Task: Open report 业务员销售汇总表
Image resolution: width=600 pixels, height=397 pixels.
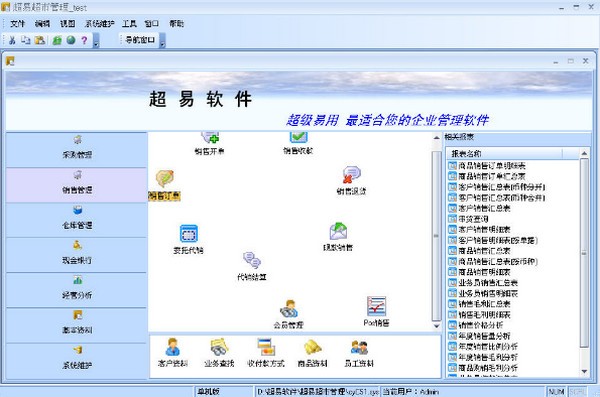Action: point(488,283)
